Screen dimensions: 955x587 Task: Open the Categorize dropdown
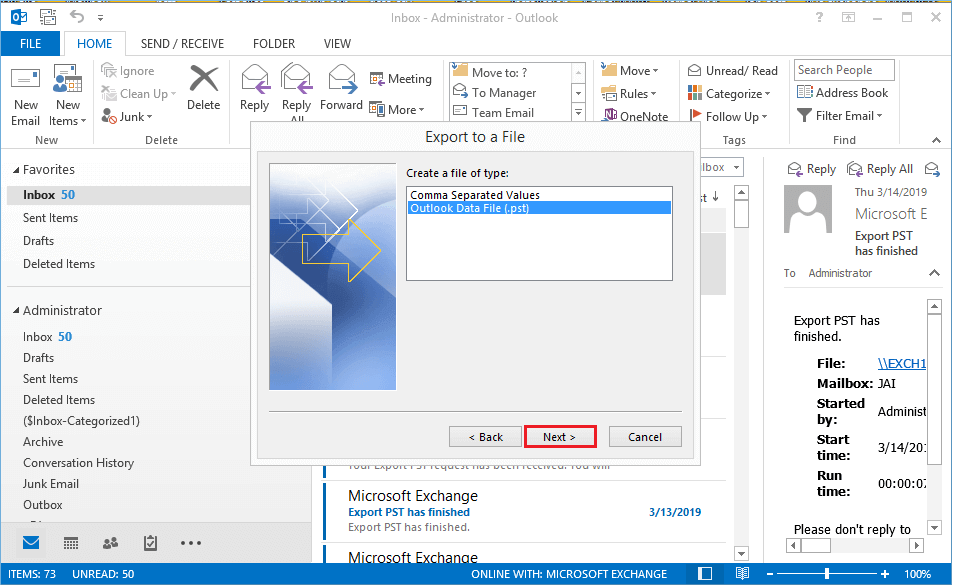729,94
